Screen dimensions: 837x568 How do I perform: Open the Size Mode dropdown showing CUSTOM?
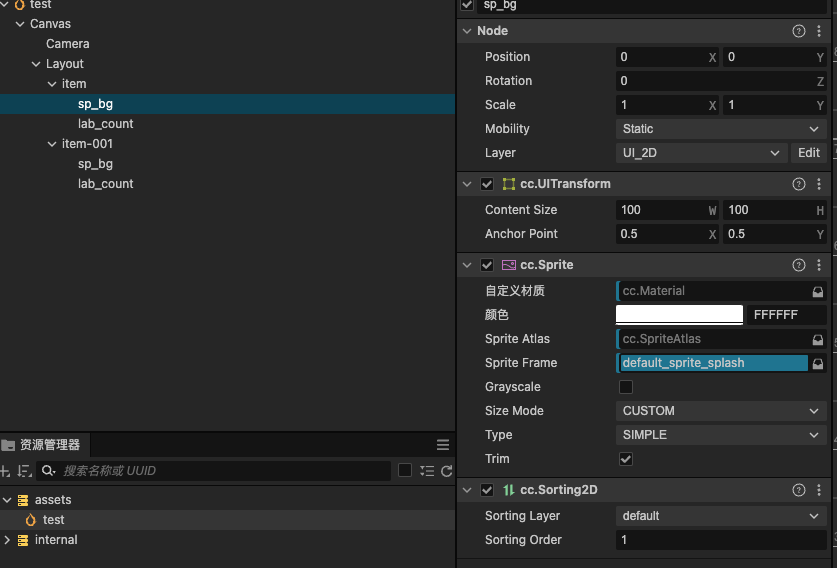click(x=721, y=411)
